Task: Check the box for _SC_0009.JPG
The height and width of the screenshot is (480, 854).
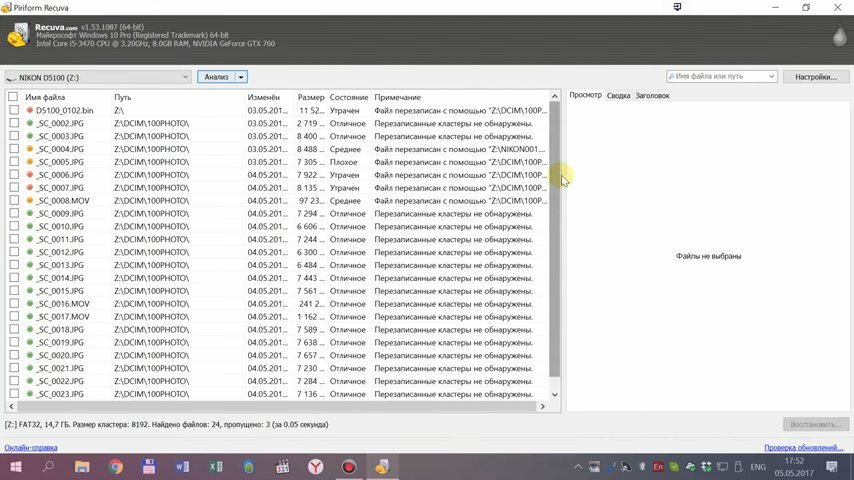Action: click(x=14, y=213)
